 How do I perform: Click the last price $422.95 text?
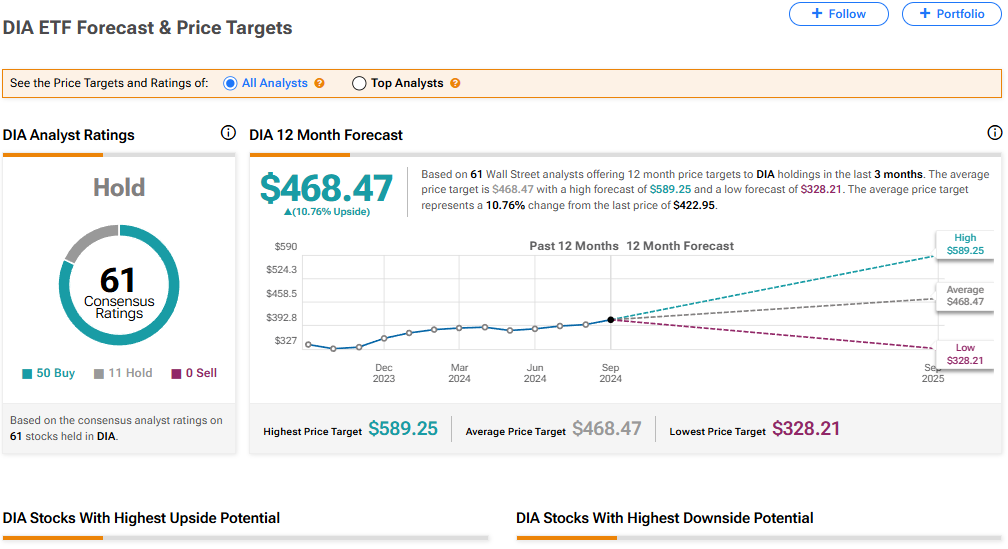click(694, 206)
